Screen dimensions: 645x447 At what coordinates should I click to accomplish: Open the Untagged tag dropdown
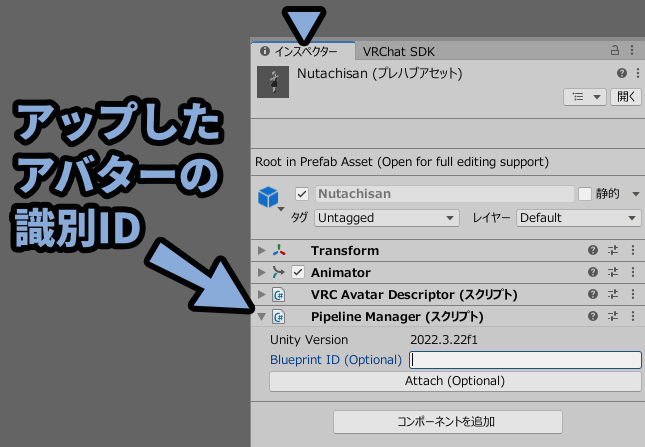[x=387, y=218]
